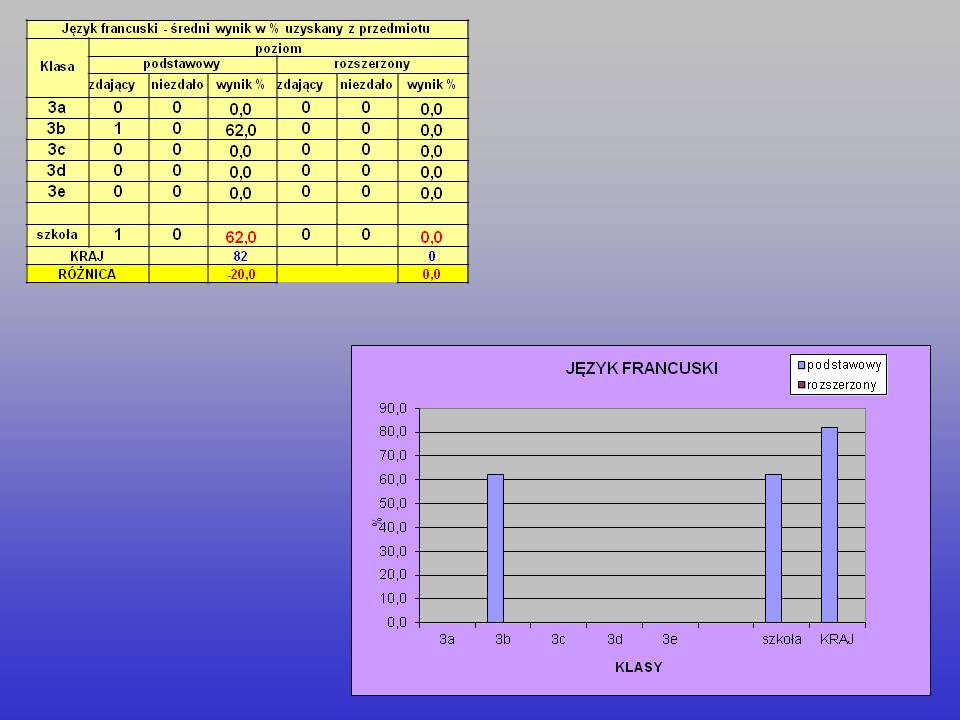Click the 'szkoła' x-axis label in chart

tap(782, 639)
